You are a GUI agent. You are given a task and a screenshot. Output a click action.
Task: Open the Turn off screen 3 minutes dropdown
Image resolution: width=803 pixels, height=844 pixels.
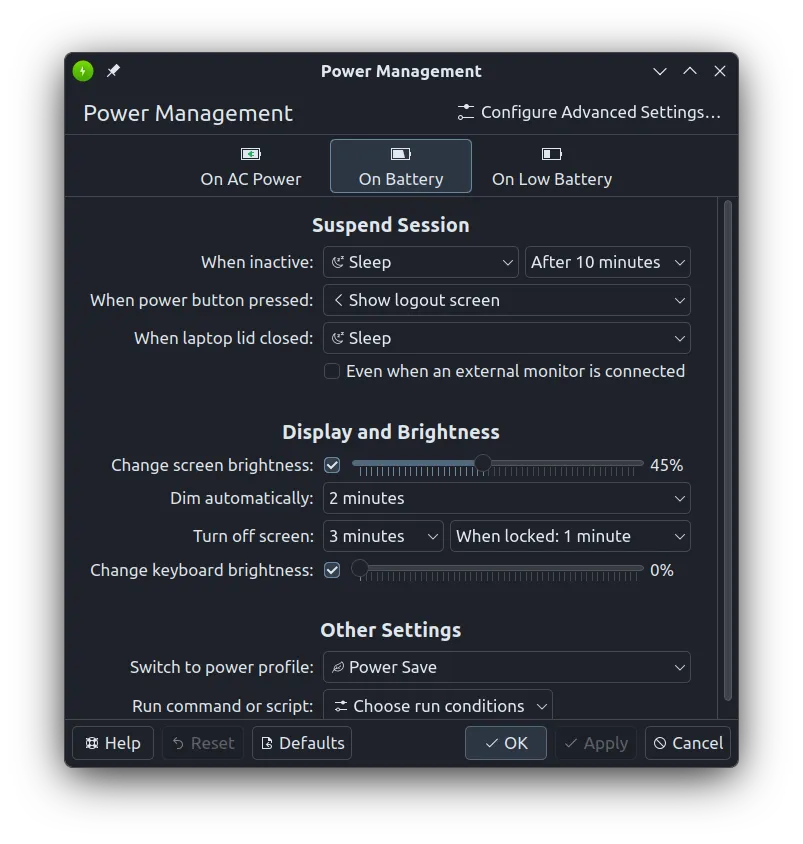[383, 536]
